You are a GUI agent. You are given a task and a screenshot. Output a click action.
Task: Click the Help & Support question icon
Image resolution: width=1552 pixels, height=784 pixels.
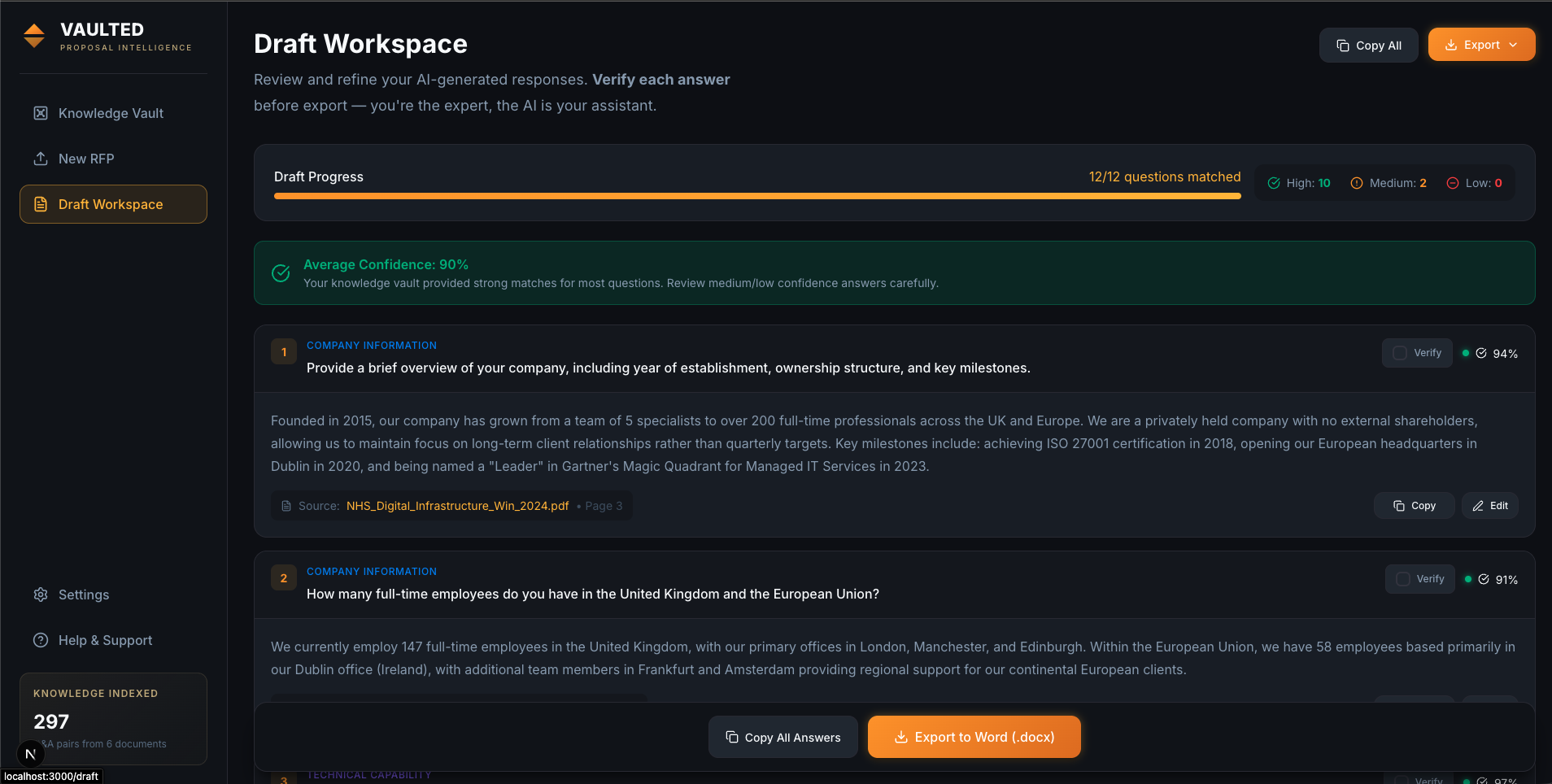41,640
